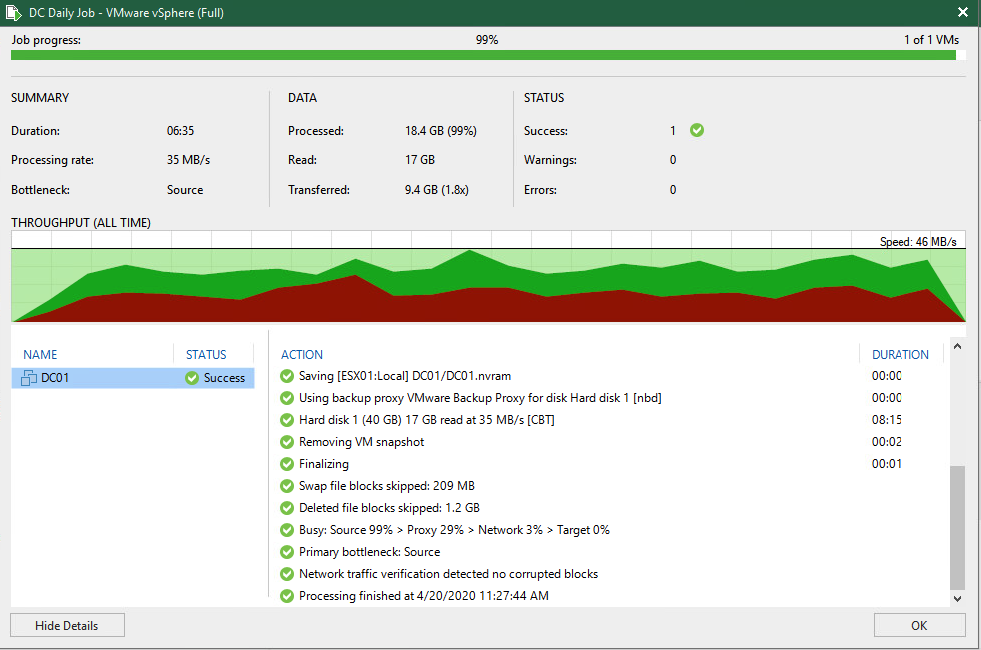
Task: Select 'Network traffic verification detected no corrupted blocks' entry
Action: coord(449,574)
